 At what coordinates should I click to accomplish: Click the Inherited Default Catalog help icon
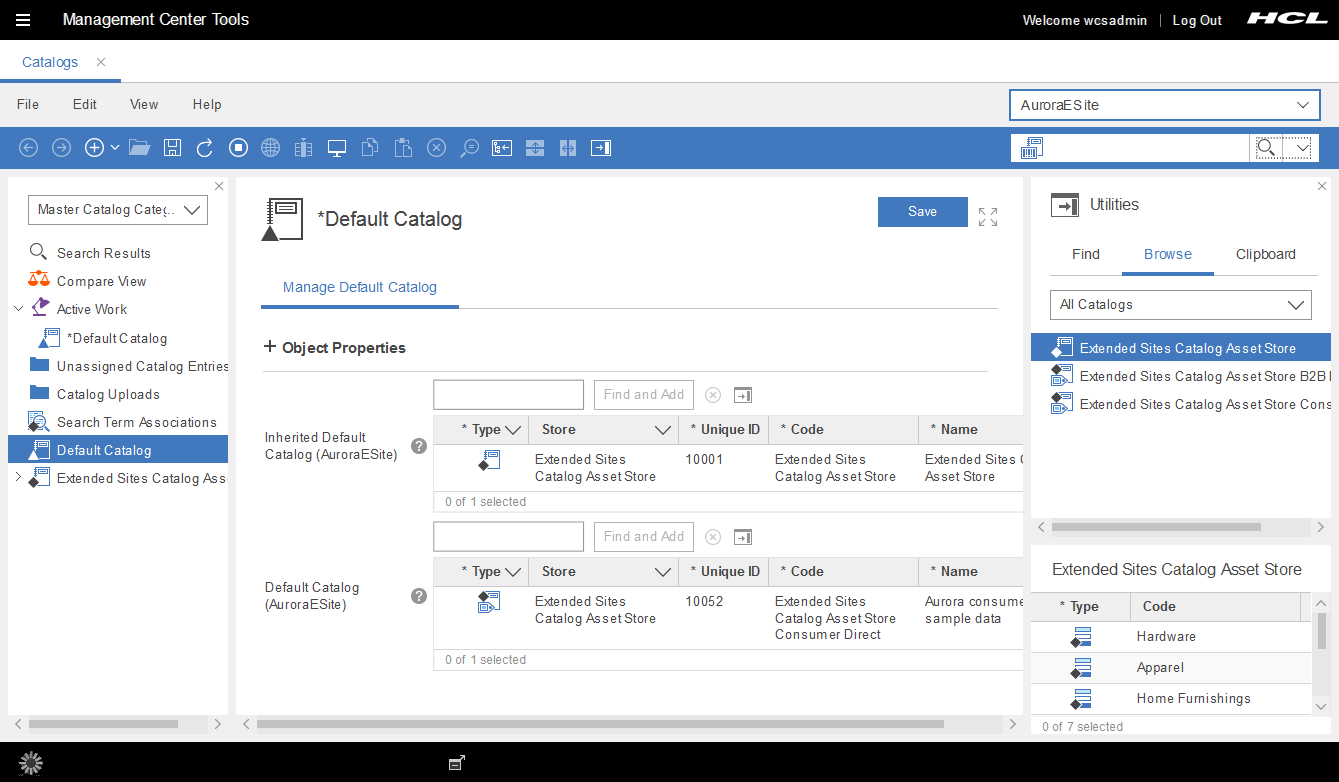(419, 446)
